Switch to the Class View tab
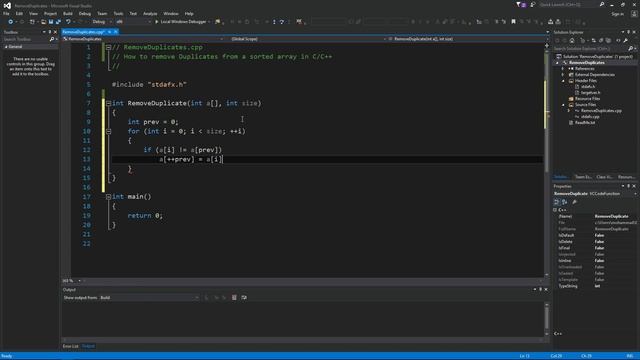 pyautogui.click(x=604, y=177)
